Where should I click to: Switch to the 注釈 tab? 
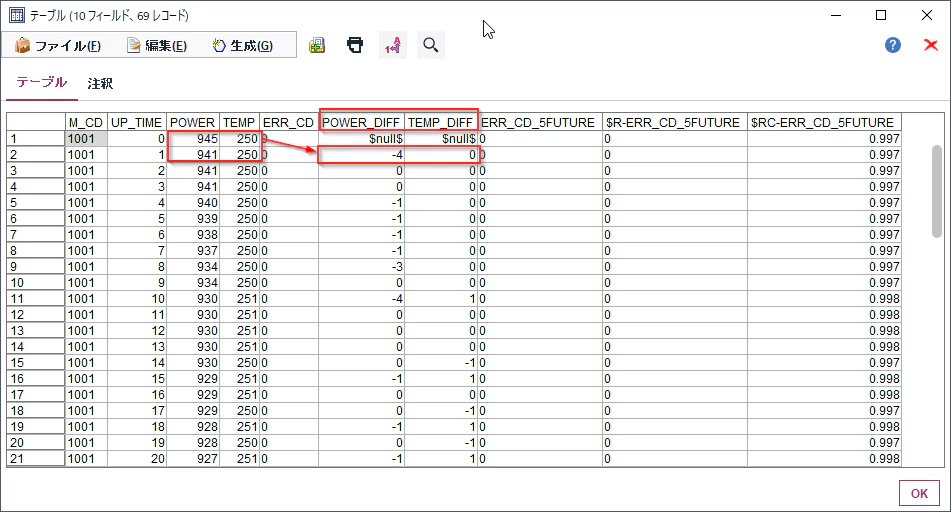coord(100,84)
